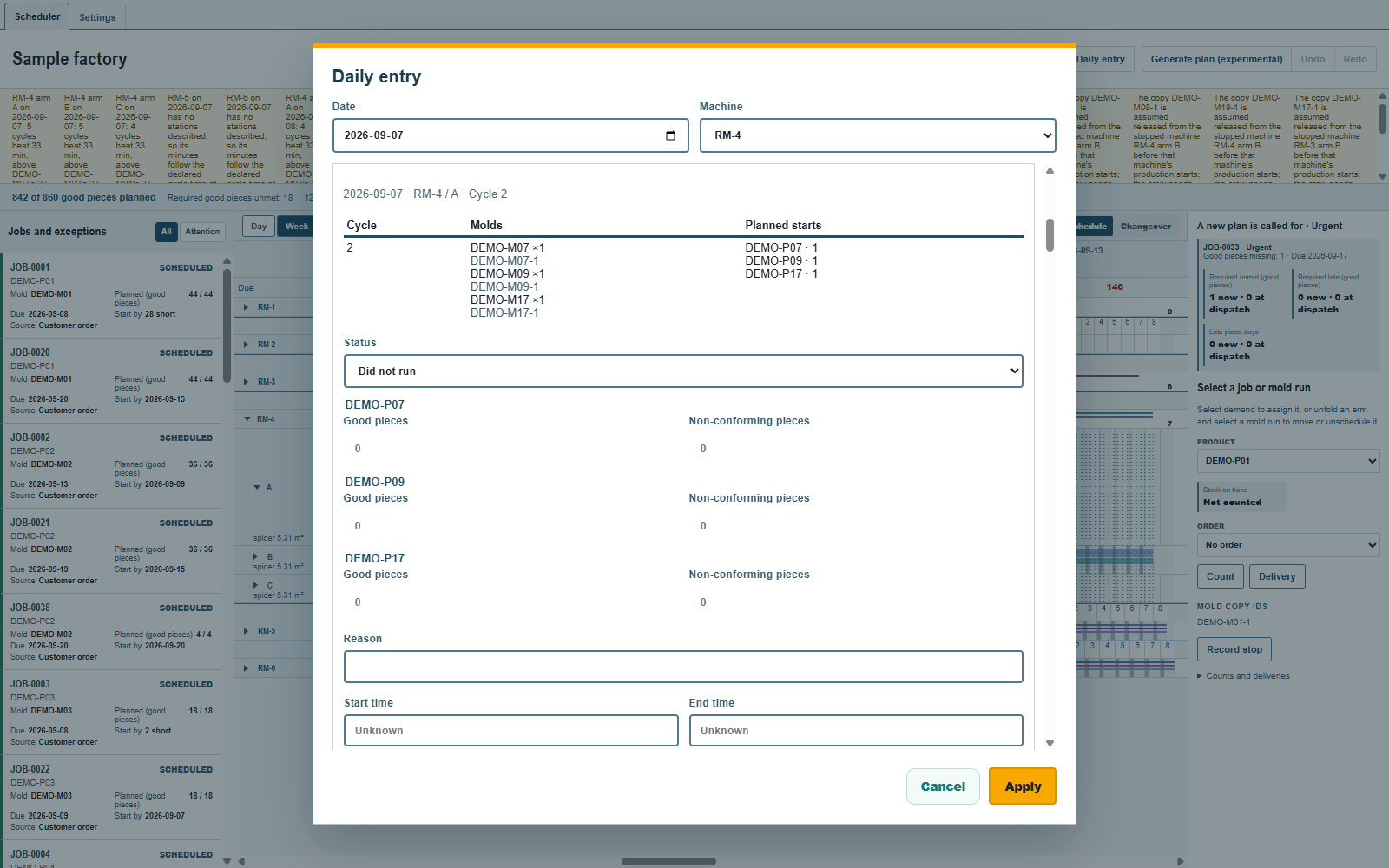Expand the Counts and deliveries section
1389x868 pixels.
pyautogui.click(x=1243, y=676)
